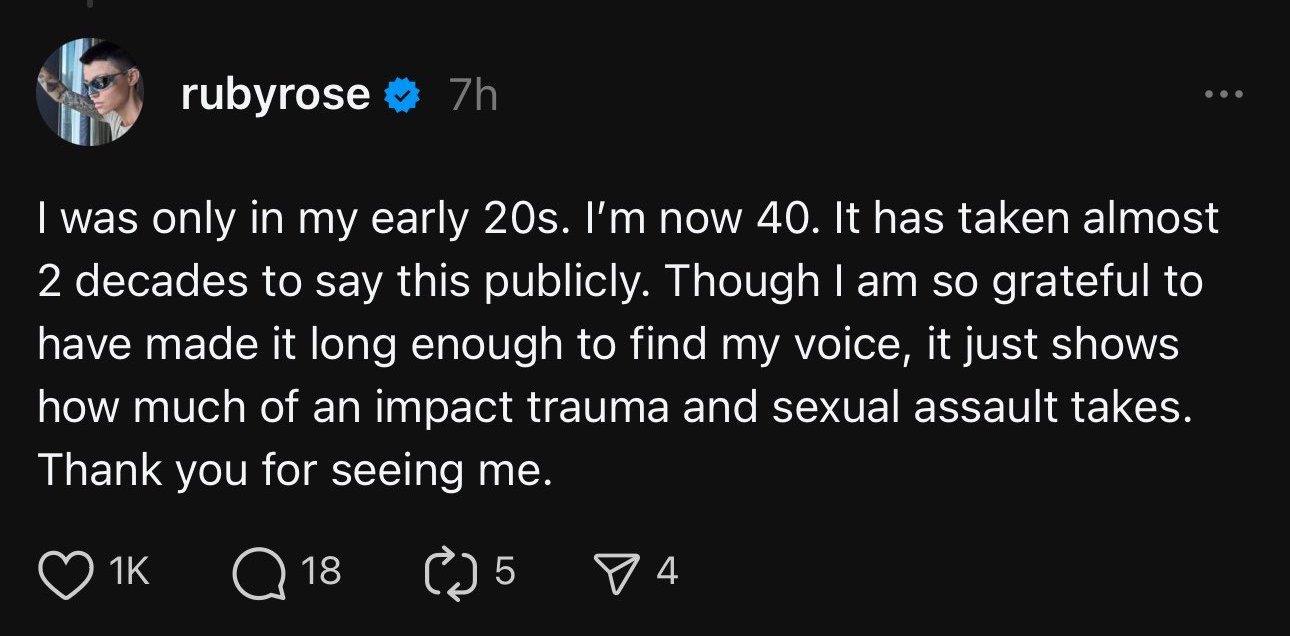Repost using the circular arrows icon
The height and width of the screenshot is (636, 1290).
[448, 573]
